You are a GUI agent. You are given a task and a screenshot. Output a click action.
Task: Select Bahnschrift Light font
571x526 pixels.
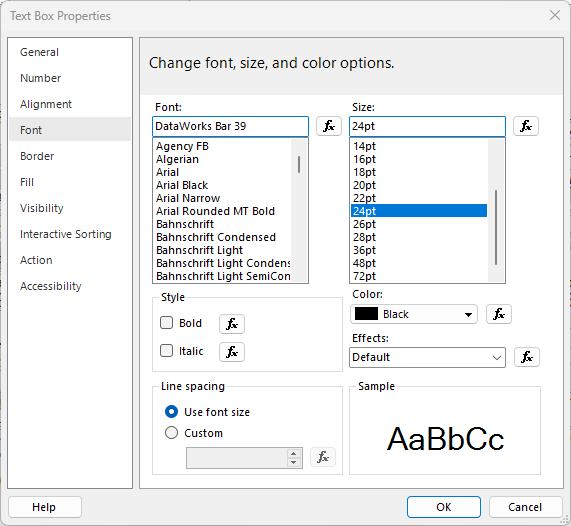(x=223, y=250)
